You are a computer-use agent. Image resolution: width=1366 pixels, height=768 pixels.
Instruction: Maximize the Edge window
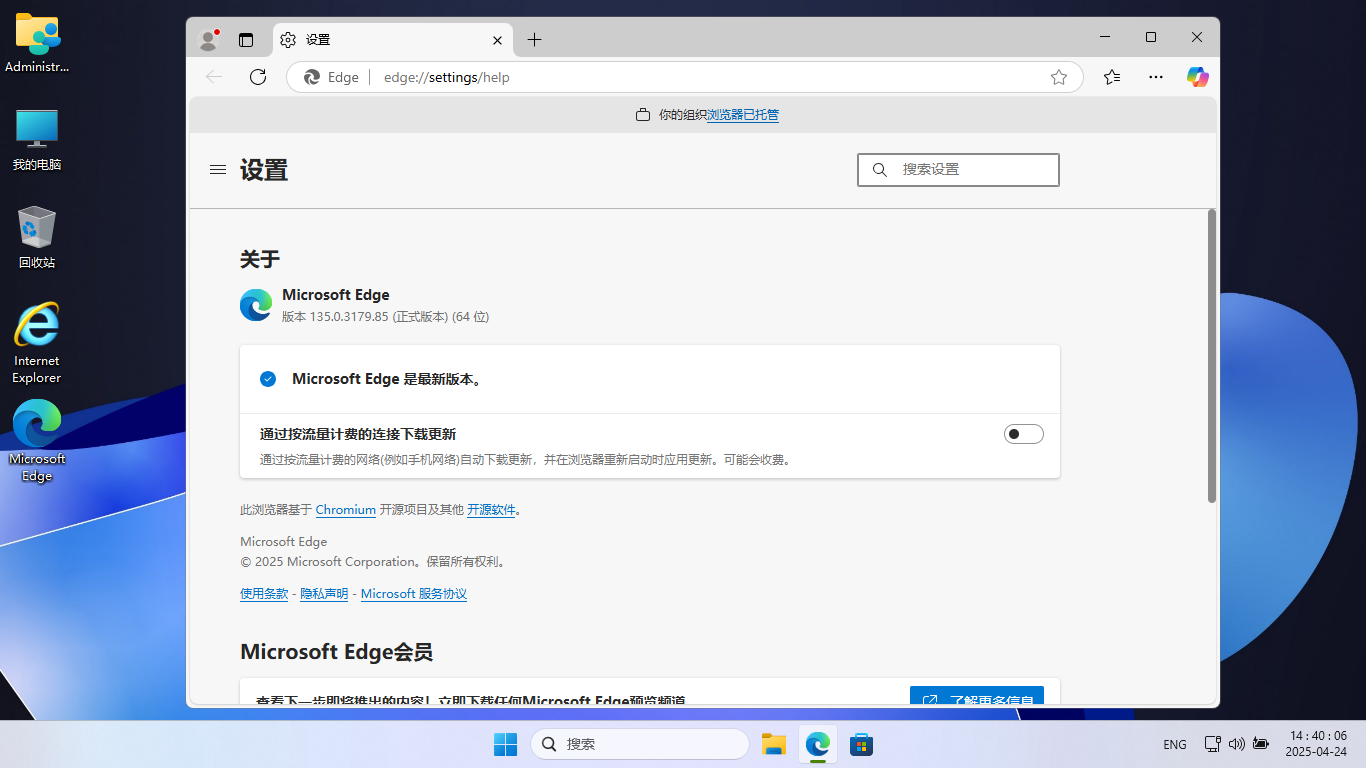click(1151, 37)
